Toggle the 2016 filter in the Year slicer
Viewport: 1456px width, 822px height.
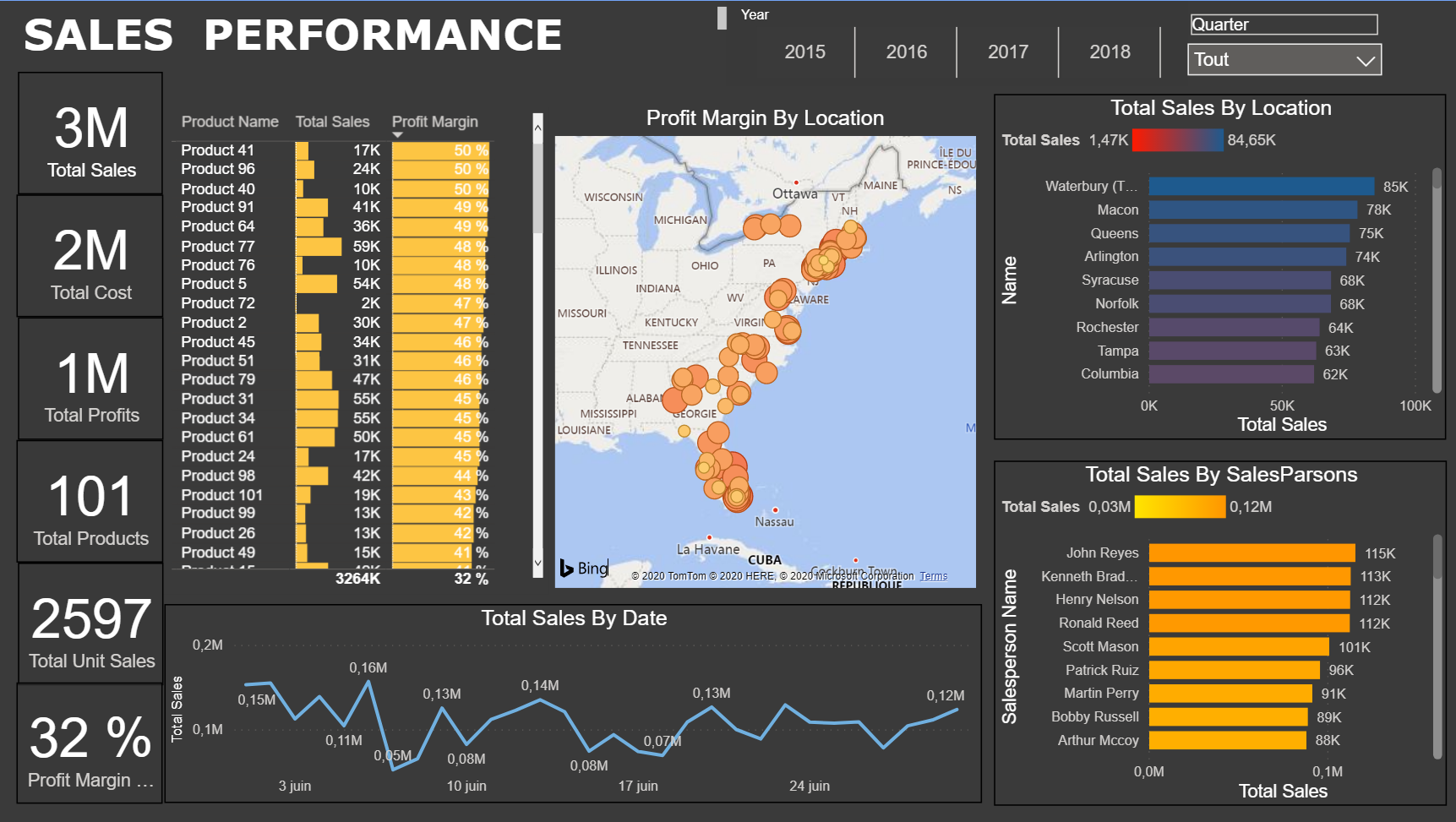pyautogui.click(x=906, y=52)
